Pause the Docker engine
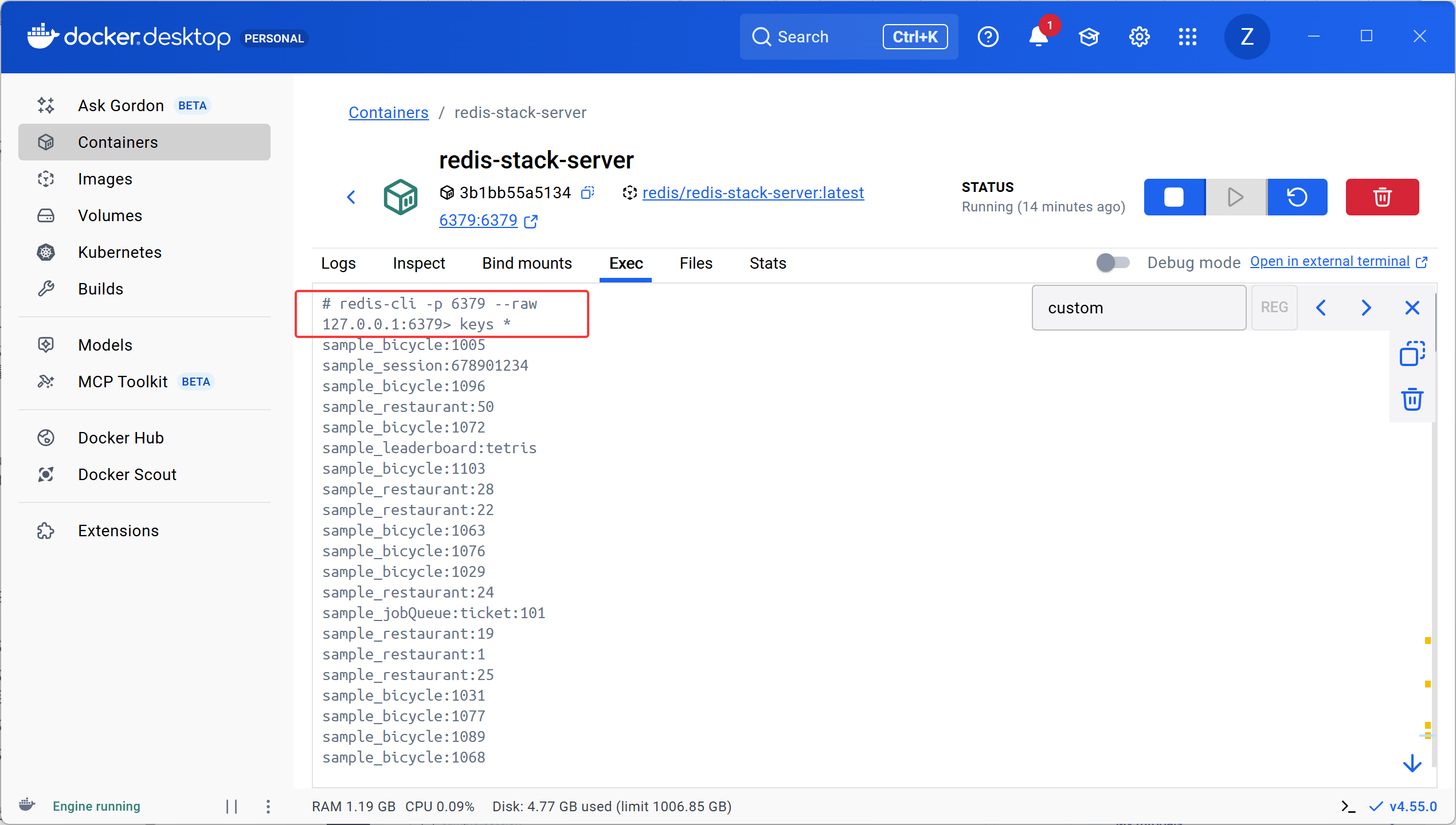 coord(232,807)
